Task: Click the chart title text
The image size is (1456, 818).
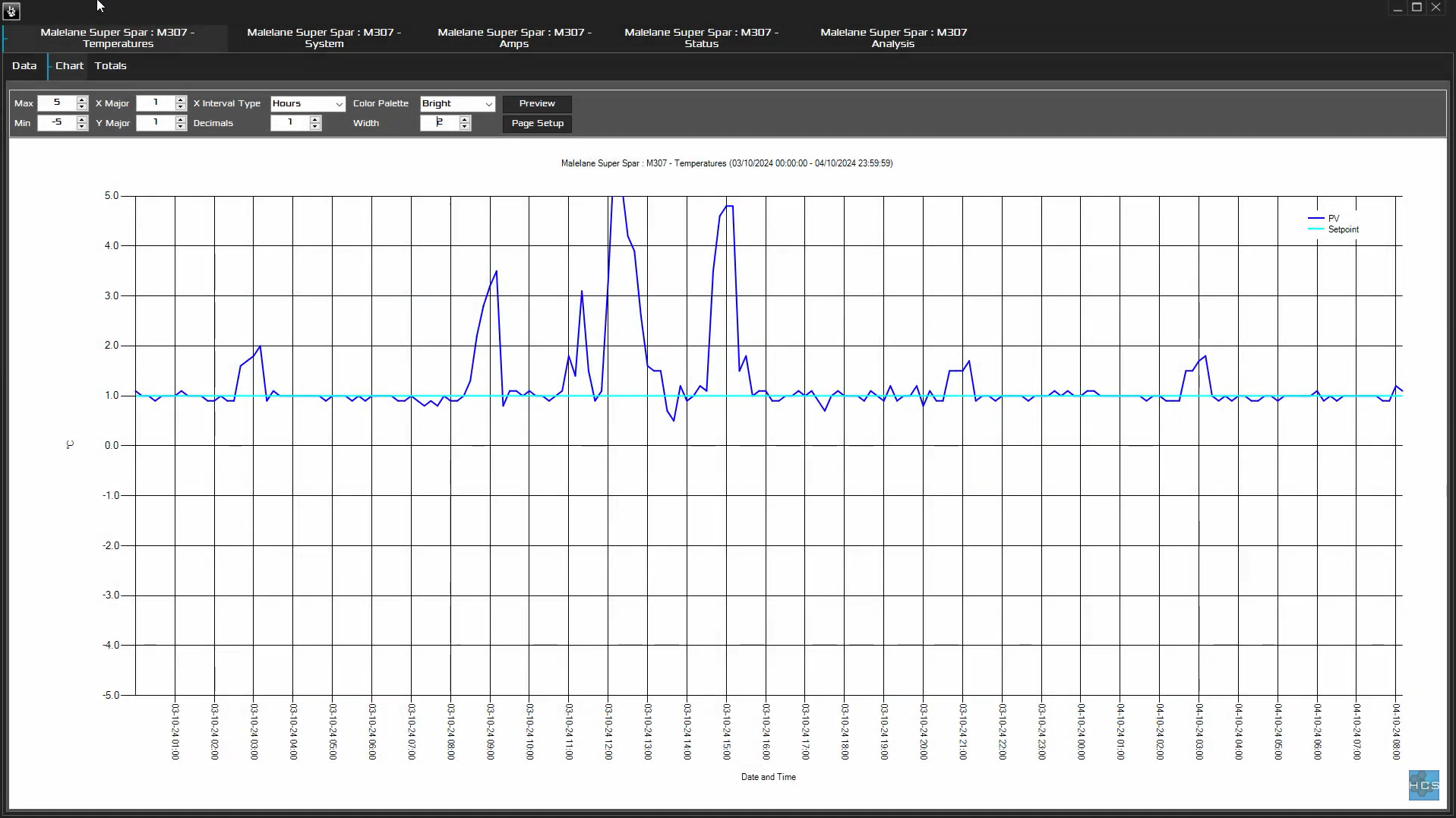Action: click(727, 163)
